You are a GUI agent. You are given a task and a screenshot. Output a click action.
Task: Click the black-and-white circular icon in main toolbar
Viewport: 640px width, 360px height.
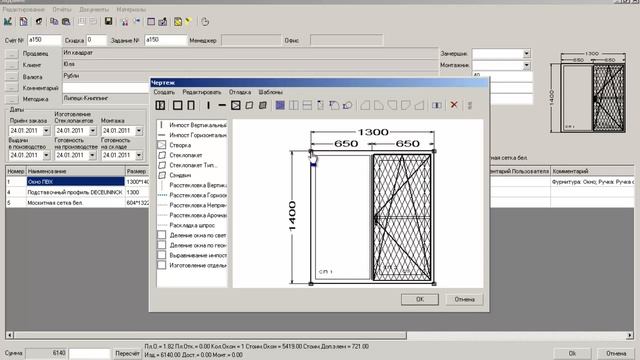click(x=39, y=21)
